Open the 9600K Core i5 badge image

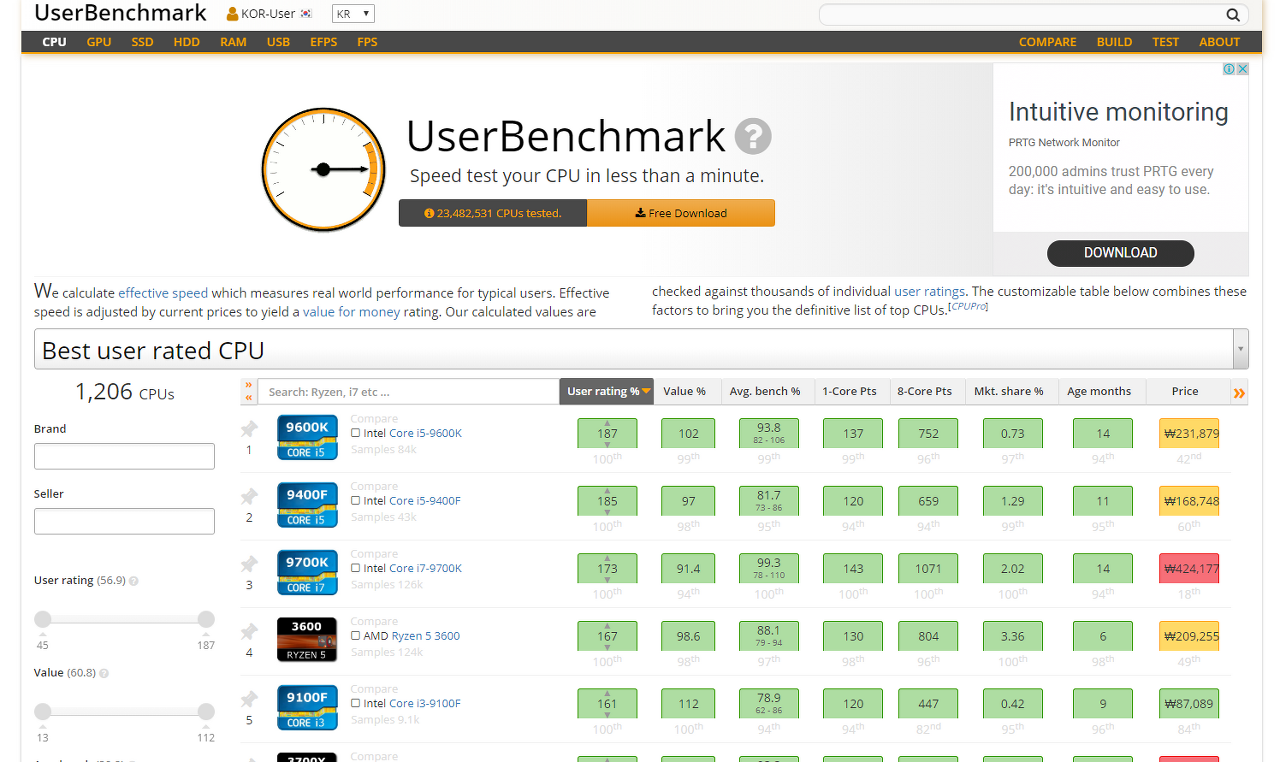pos(307,437)
